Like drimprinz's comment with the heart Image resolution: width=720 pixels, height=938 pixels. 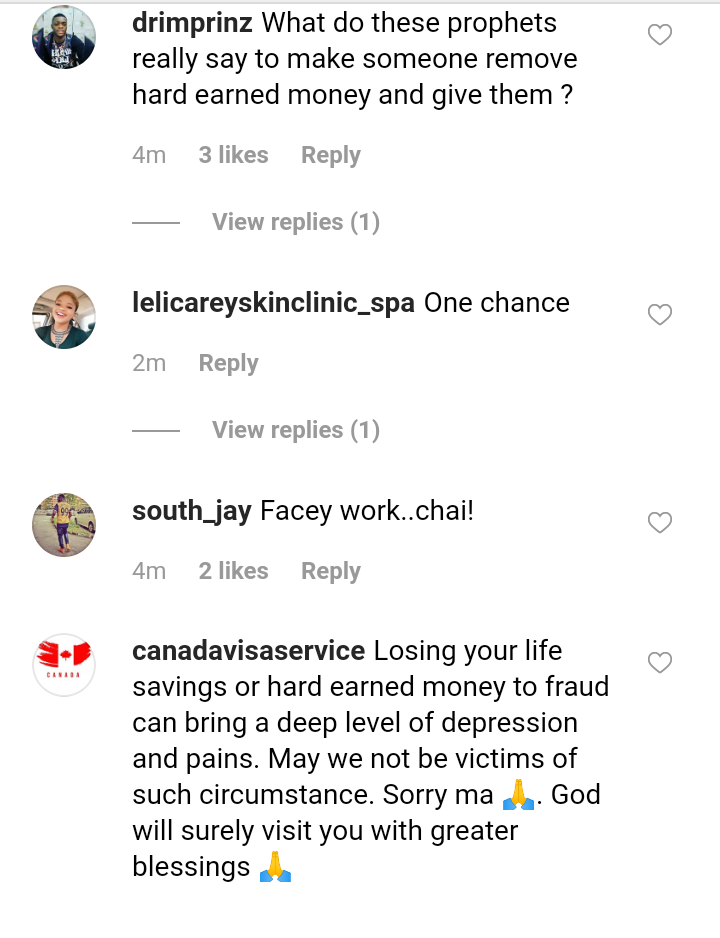(660, 36)
